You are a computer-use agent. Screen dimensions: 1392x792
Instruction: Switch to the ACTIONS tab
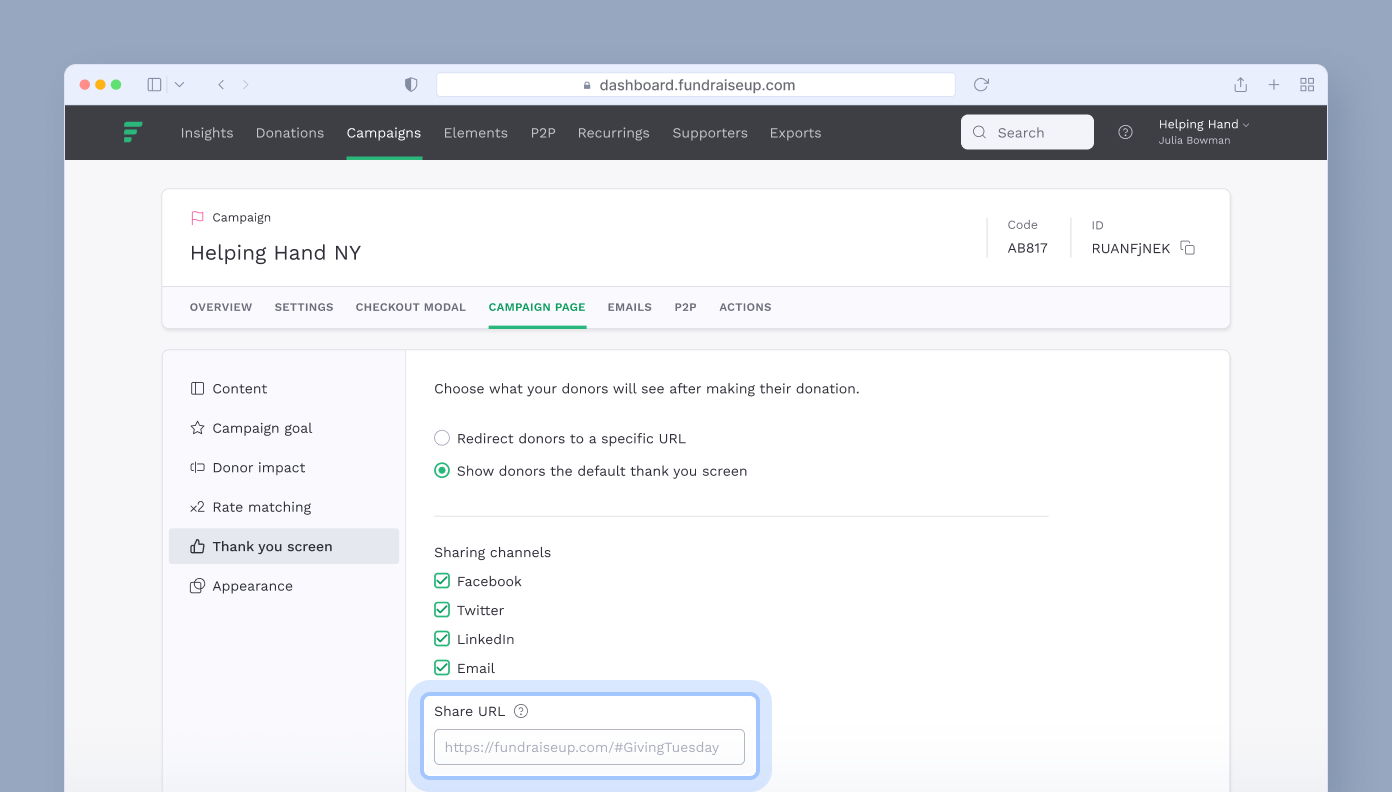pyautogui.click(x=745, y=307)
